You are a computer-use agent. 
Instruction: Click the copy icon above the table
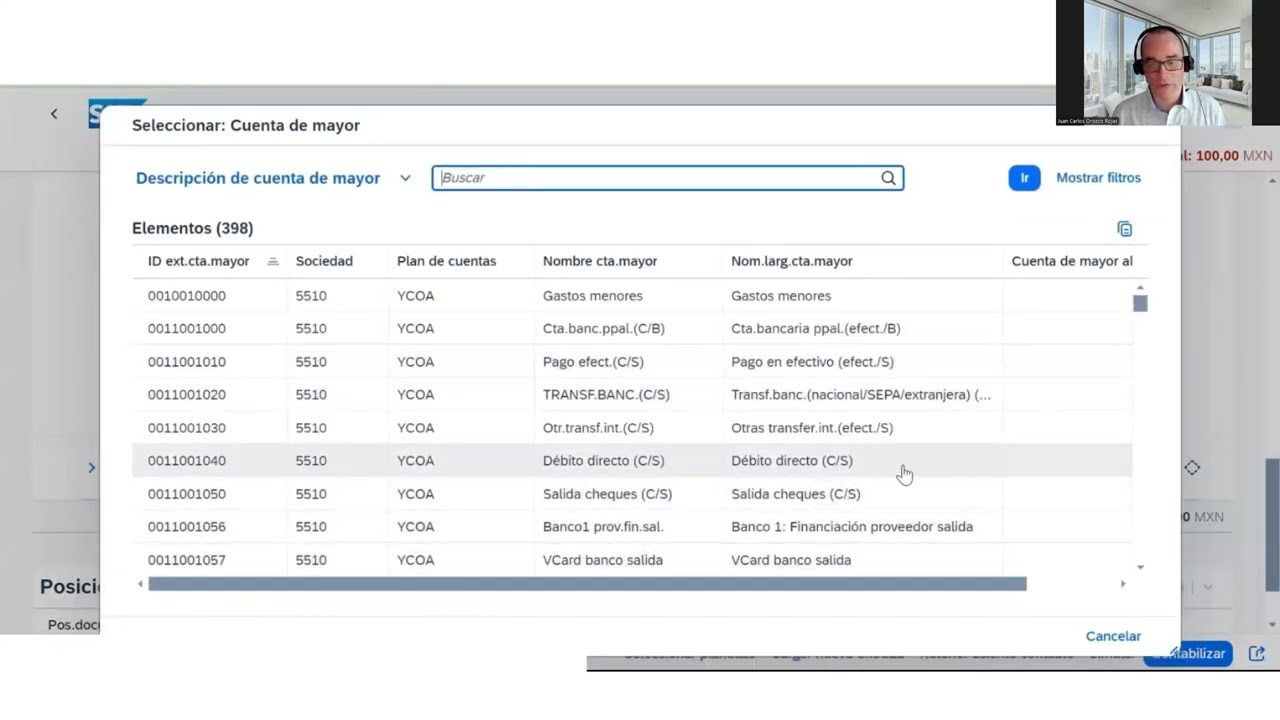[x=1125, y=229]
